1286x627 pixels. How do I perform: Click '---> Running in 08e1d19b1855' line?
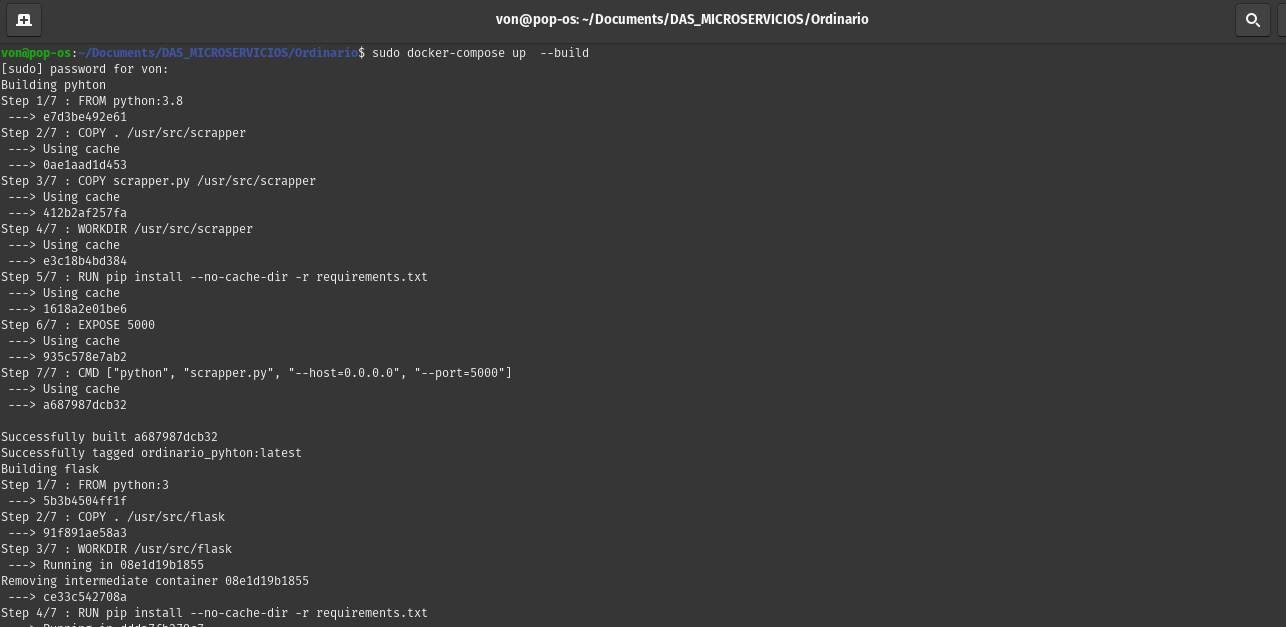pos(106,565)
